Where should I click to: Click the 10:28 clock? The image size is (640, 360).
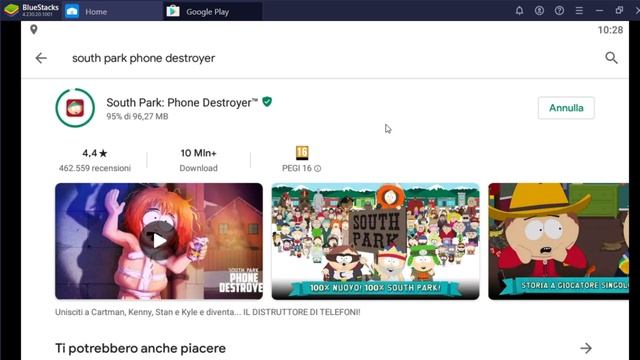tap(610, 30)
